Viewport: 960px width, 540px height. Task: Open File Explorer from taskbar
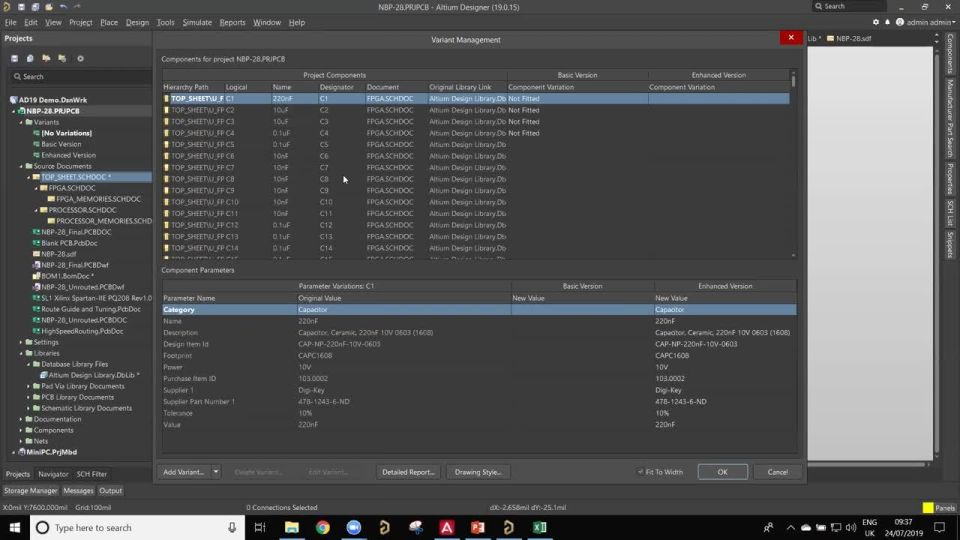pyautogui.click(x=291, y=527)
